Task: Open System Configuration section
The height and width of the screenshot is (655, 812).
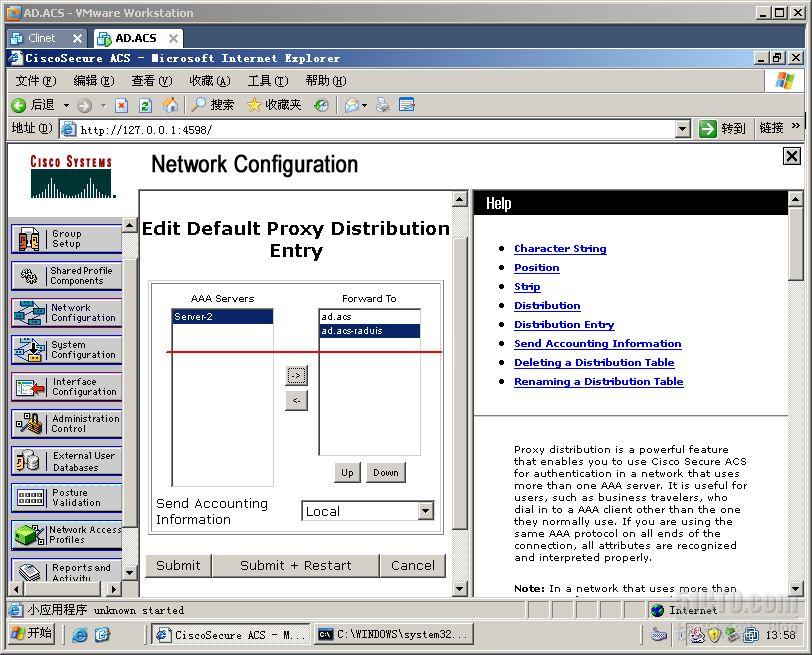Action: click(66, 350)
